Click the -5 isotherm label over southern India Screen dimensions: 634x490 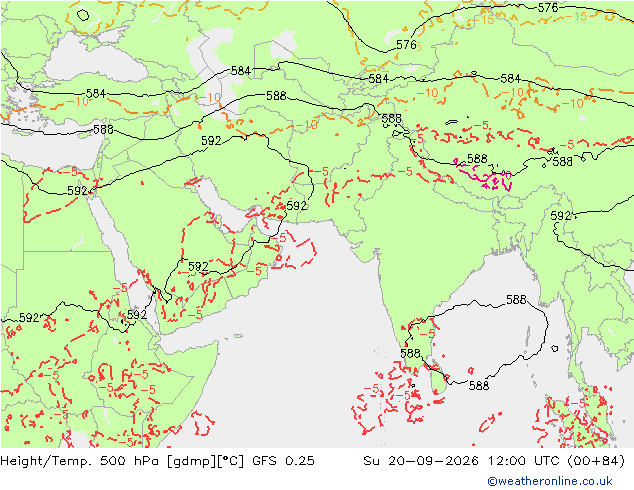[x=427, y=334]
